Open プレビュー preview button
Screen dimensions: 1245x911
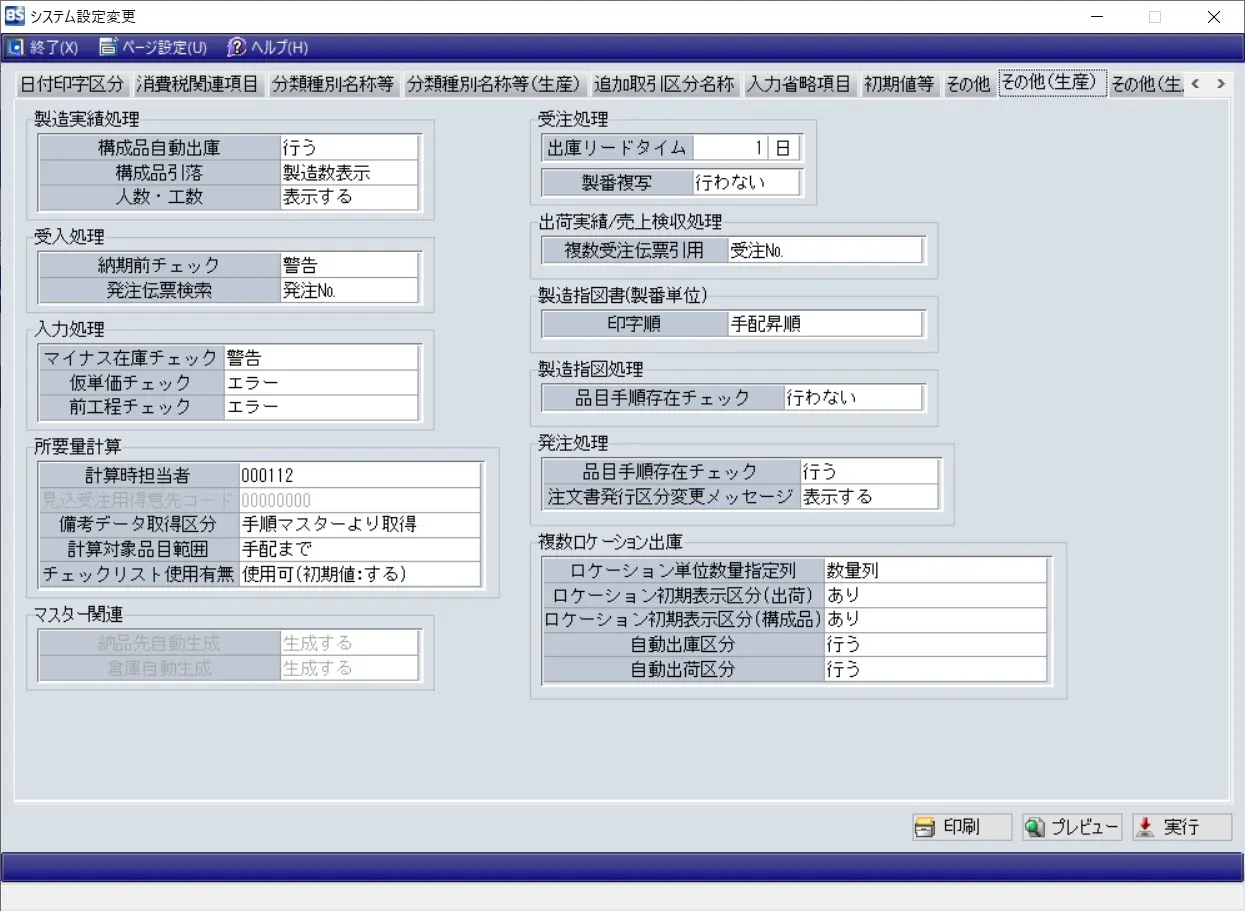pos(1071,827)
